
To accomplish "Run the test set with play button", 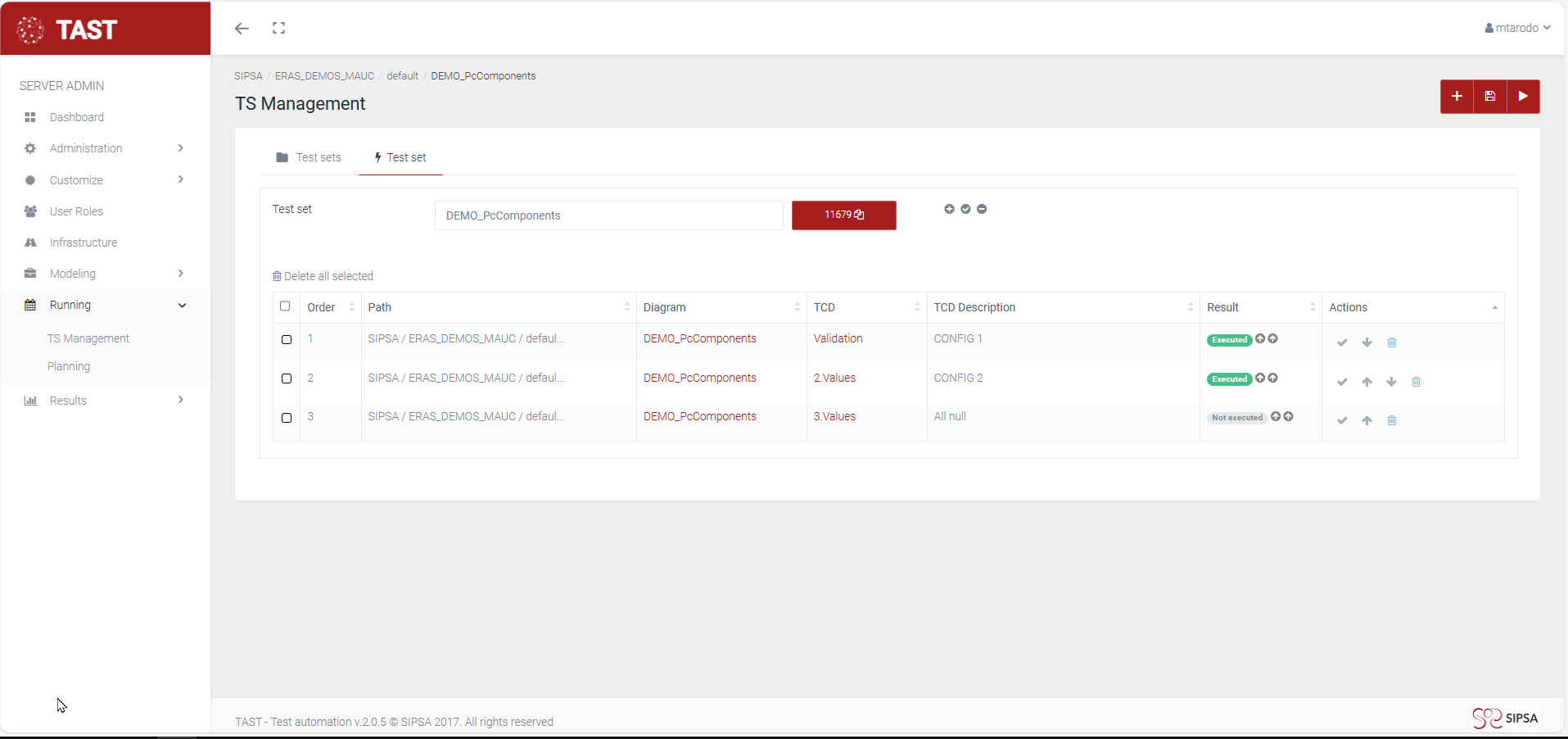I will [1523, 97].
